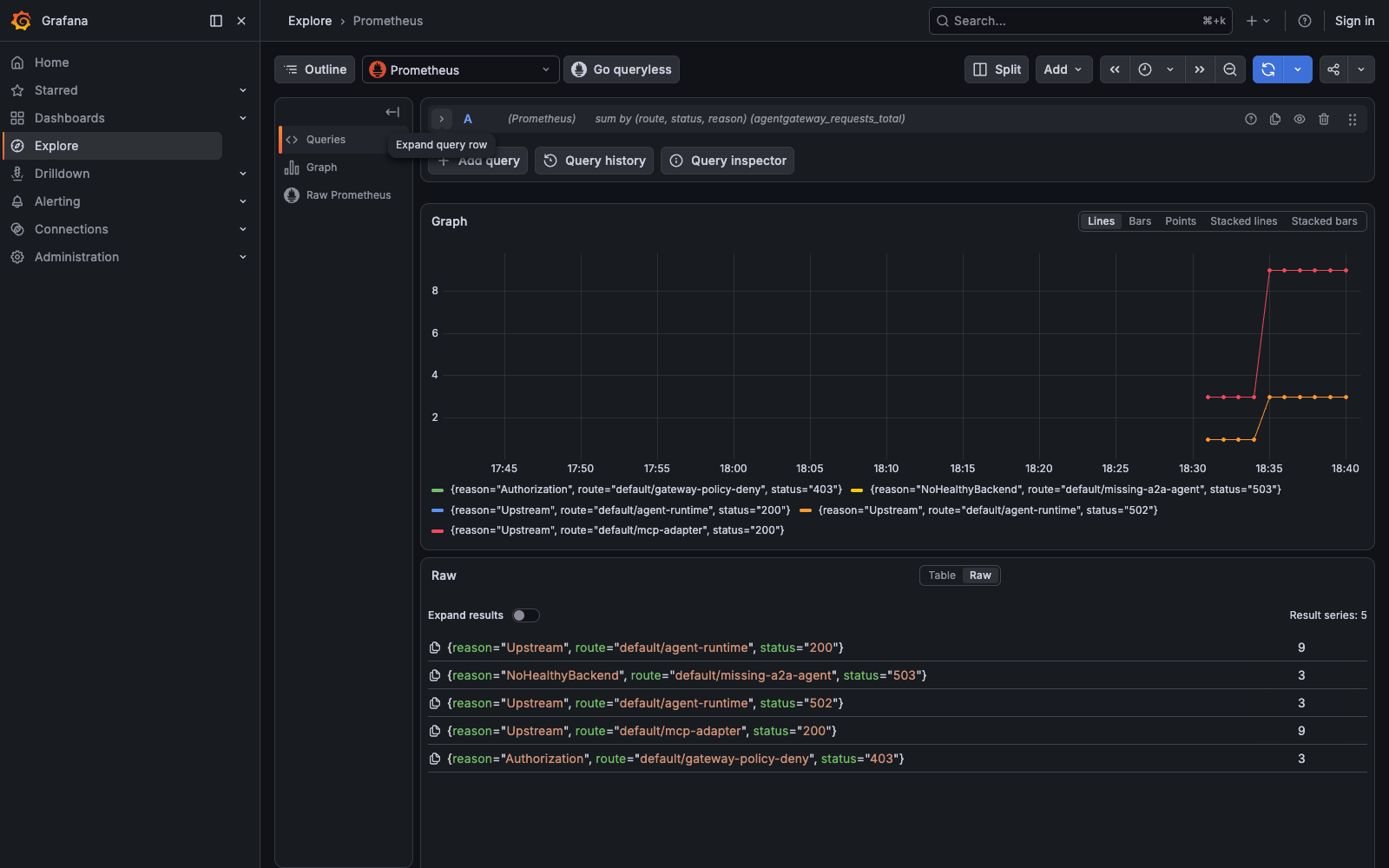Click Explore breadcrumb link
The height and width of the screenshot is (868, 1389).
[310, 21]
